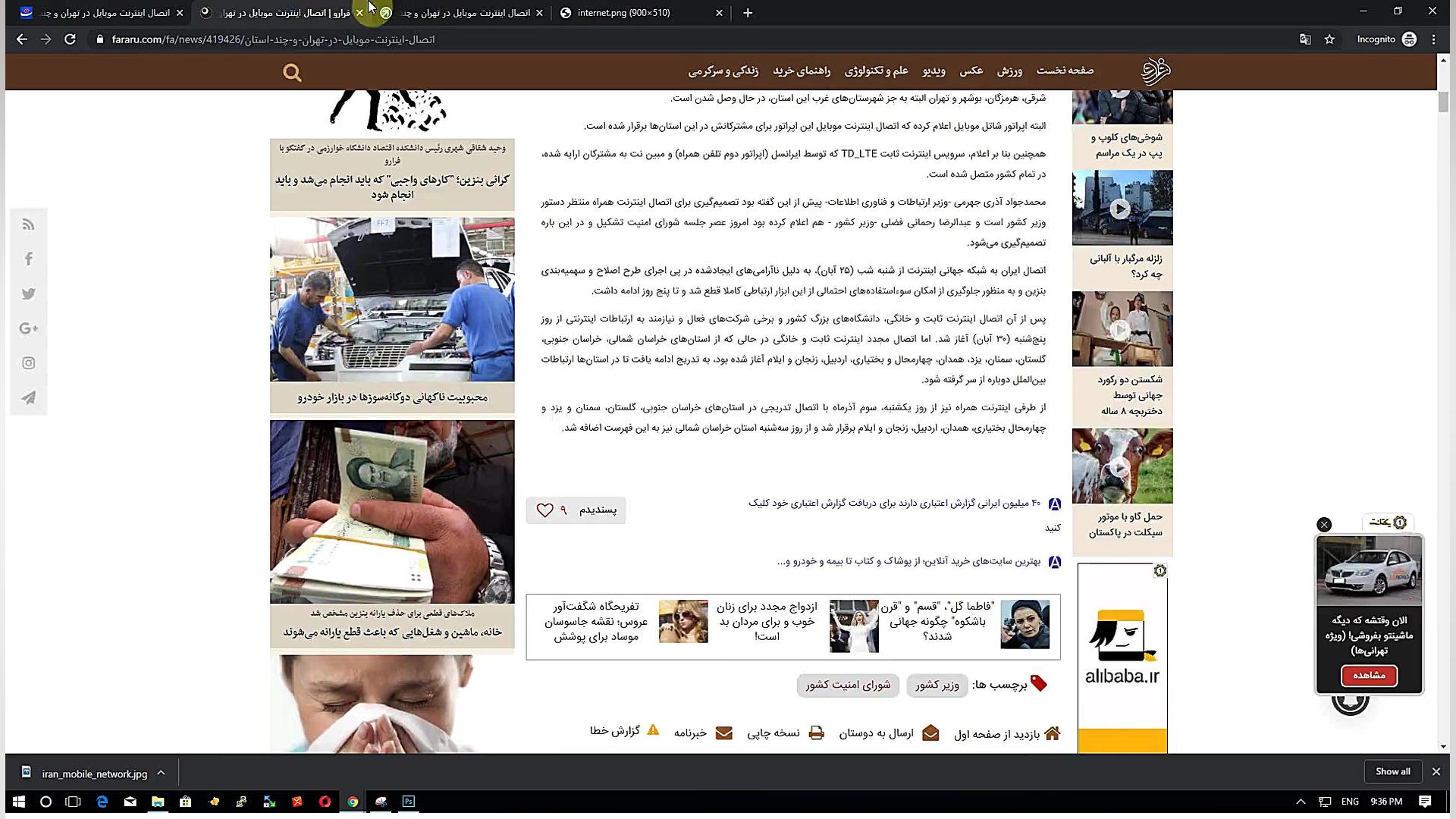Toggle the پسندیدم like heart

tap(544, 510)
